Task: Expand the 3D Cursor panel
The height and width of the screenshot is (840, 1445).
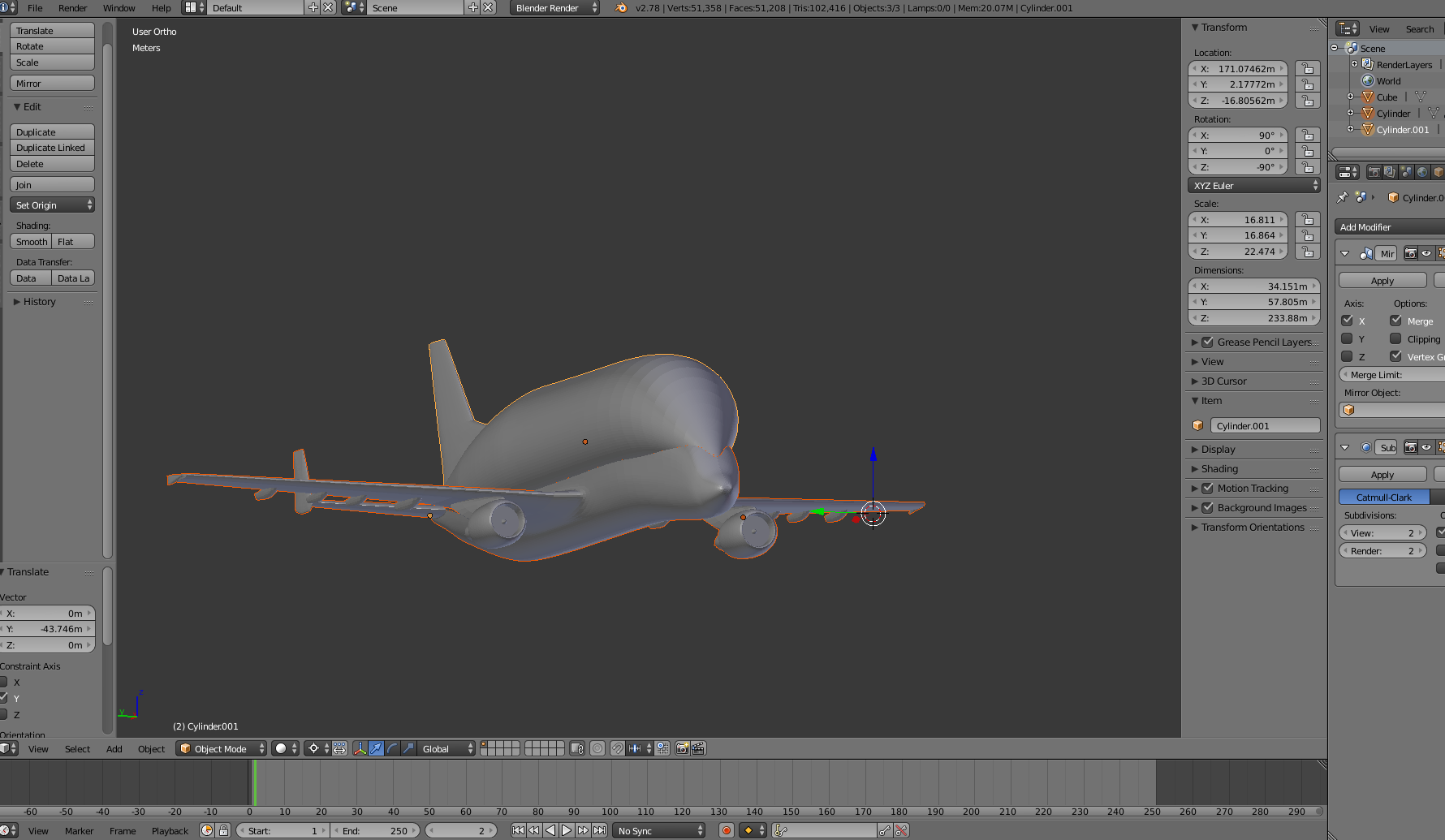Action: pos(1223,381)
